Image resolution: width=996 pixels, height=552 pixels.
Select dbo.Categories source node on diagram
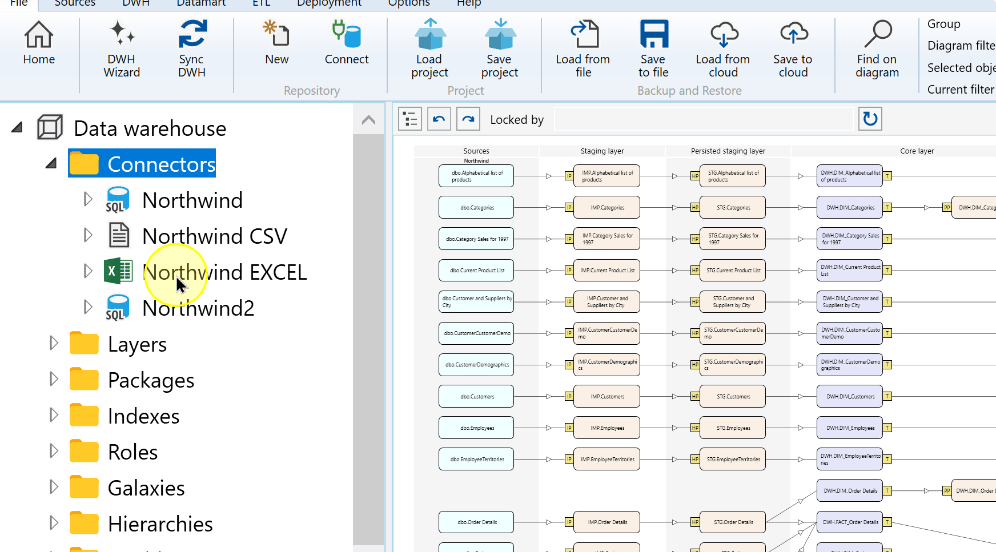tap(476, 207)
